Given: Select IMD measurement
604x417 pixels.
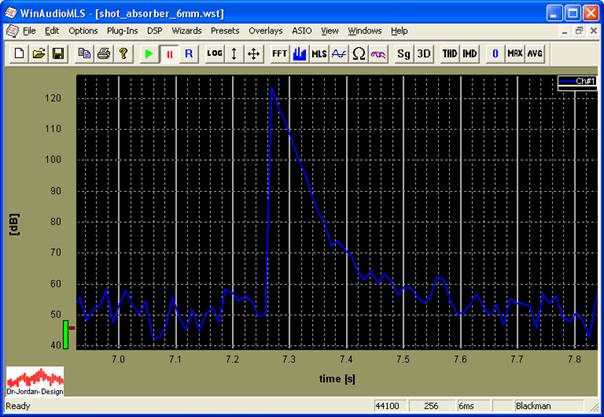Looking at the screenshot, I should (469, 54).
